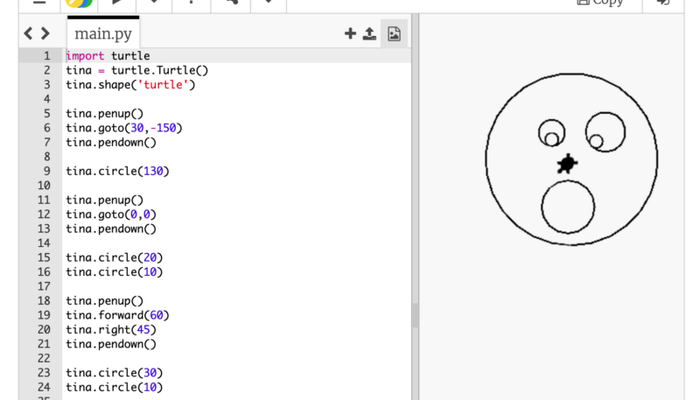Click the line "tina = turtle.Turtle()"
Image resolution: width=700 pixels, height=400 pixels.
coord(137,70)
